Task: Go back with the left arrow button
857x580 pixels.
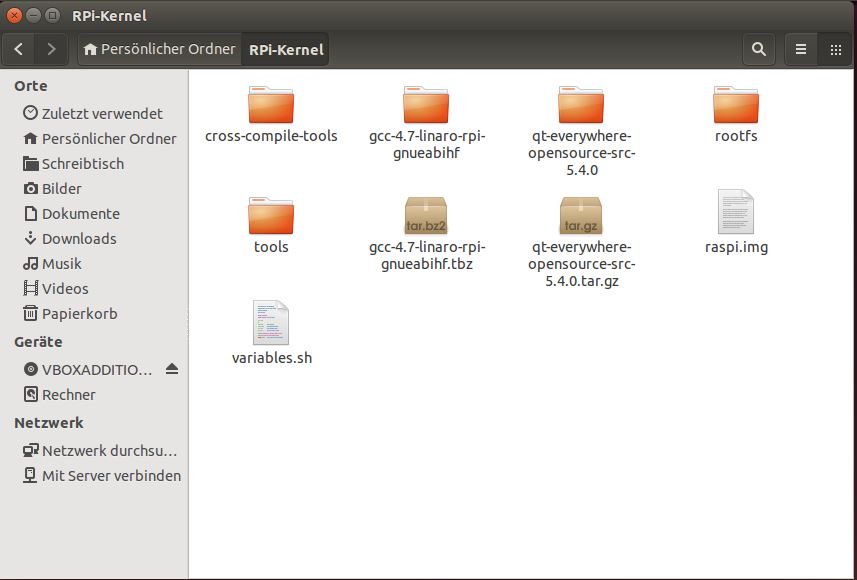Action: 19,49
